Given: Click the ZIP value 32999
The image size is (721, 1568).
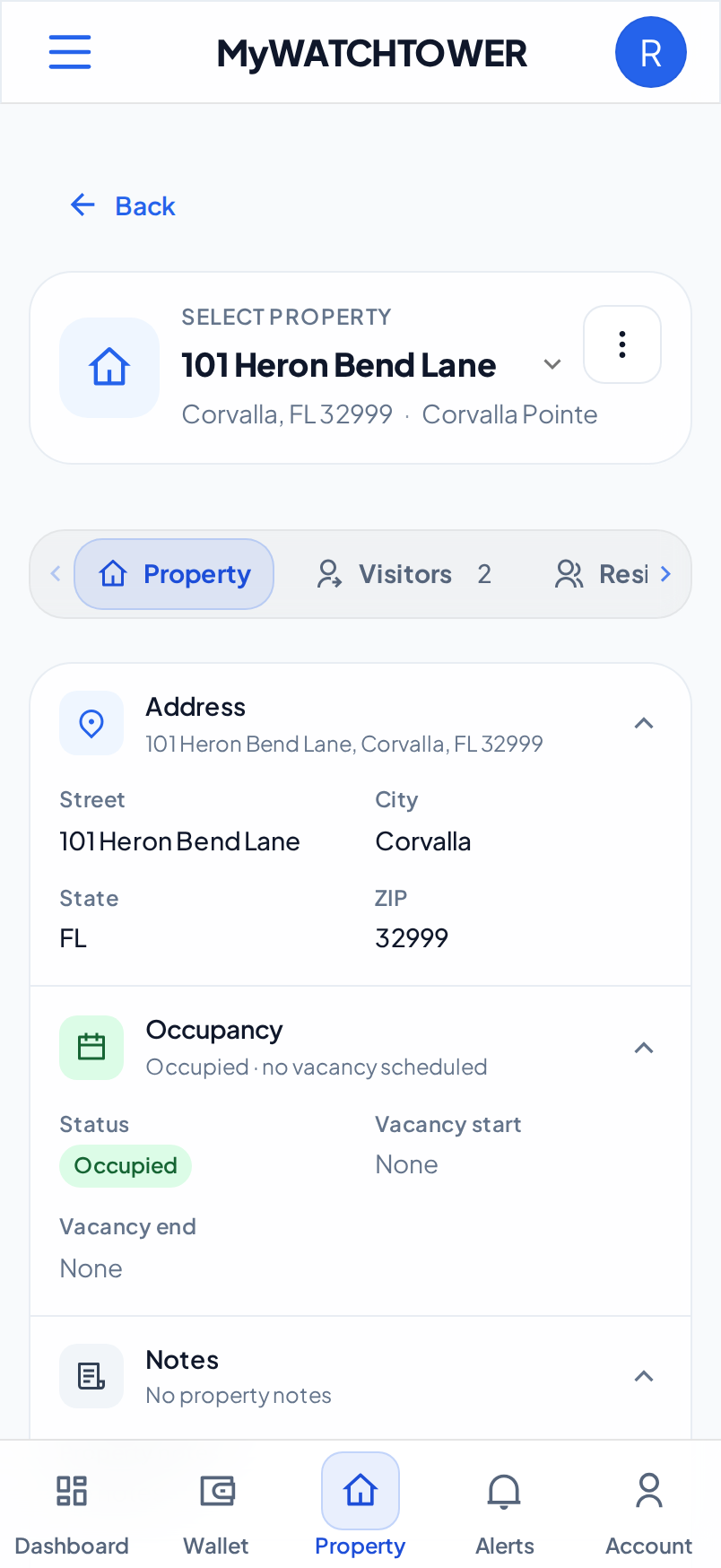Looking at the screenshot, I should coord(412,938).
